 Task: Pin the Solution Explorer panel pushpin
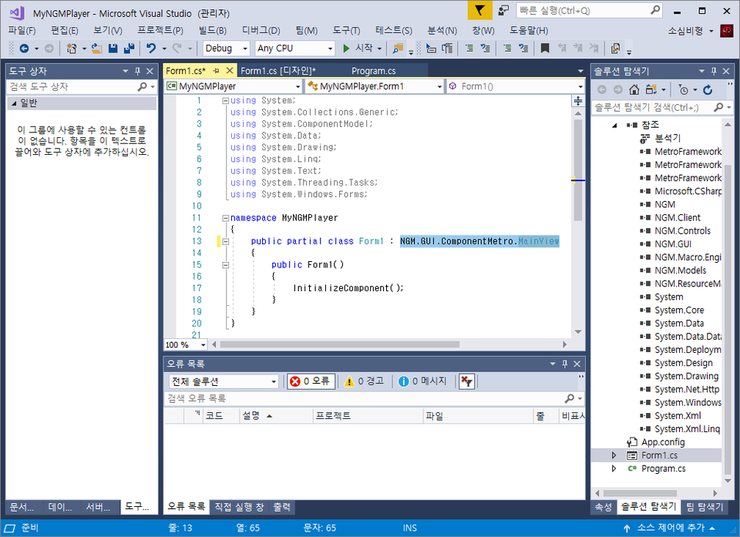[x=714, y=71]
